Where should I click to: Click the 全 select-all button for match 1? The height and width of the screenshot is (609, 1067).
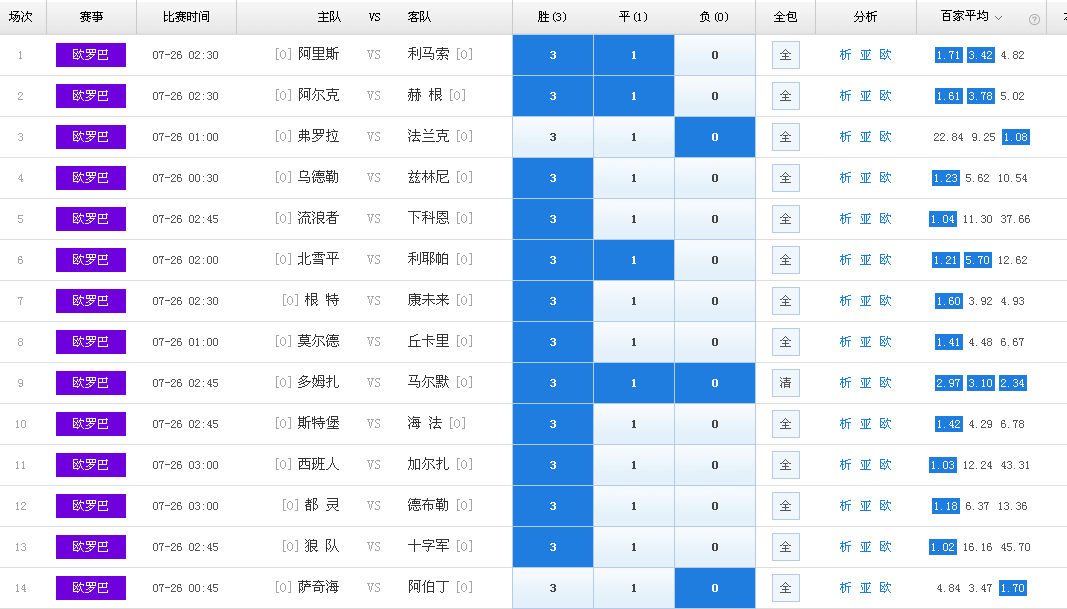click(785, 55)
